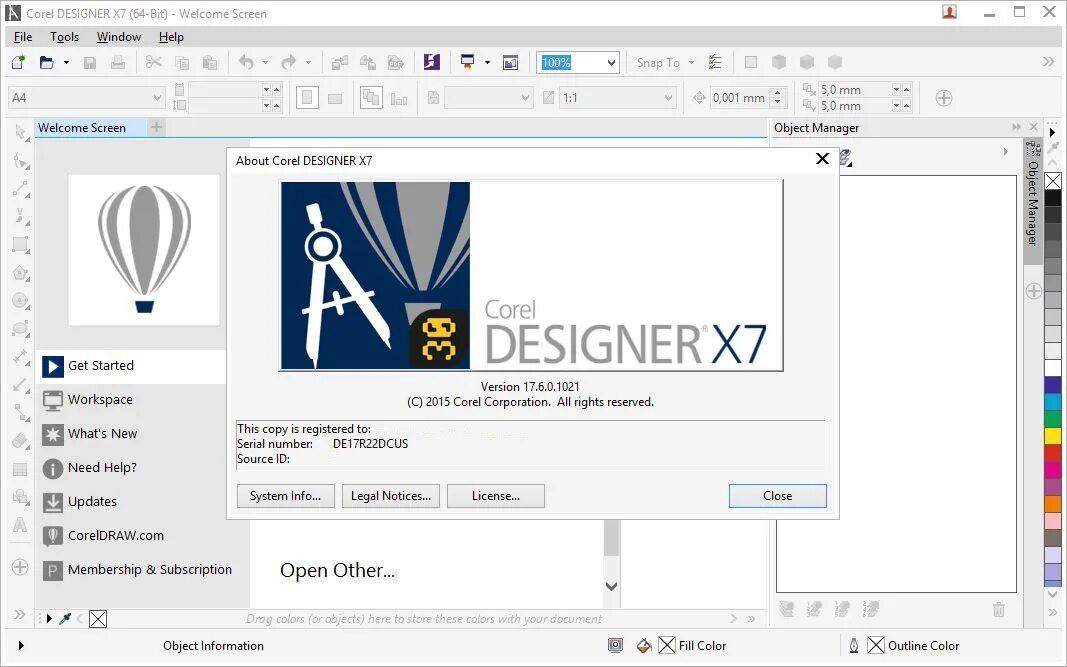
Task: Click the License... button
Action: click(495, 495)
